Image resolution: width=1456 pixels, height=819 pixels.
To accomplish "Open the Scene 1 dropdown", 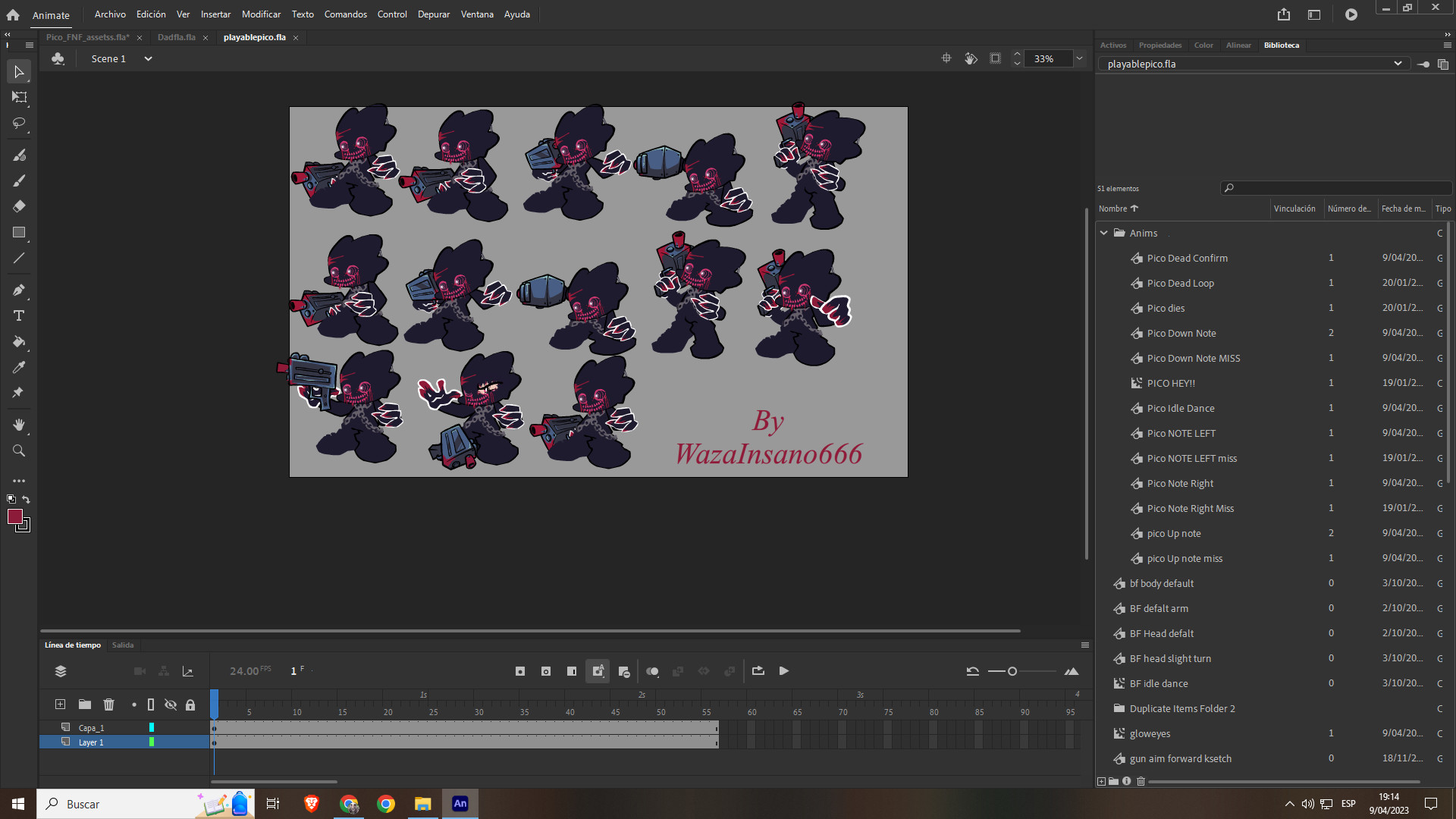I will [x=148, y=58].
